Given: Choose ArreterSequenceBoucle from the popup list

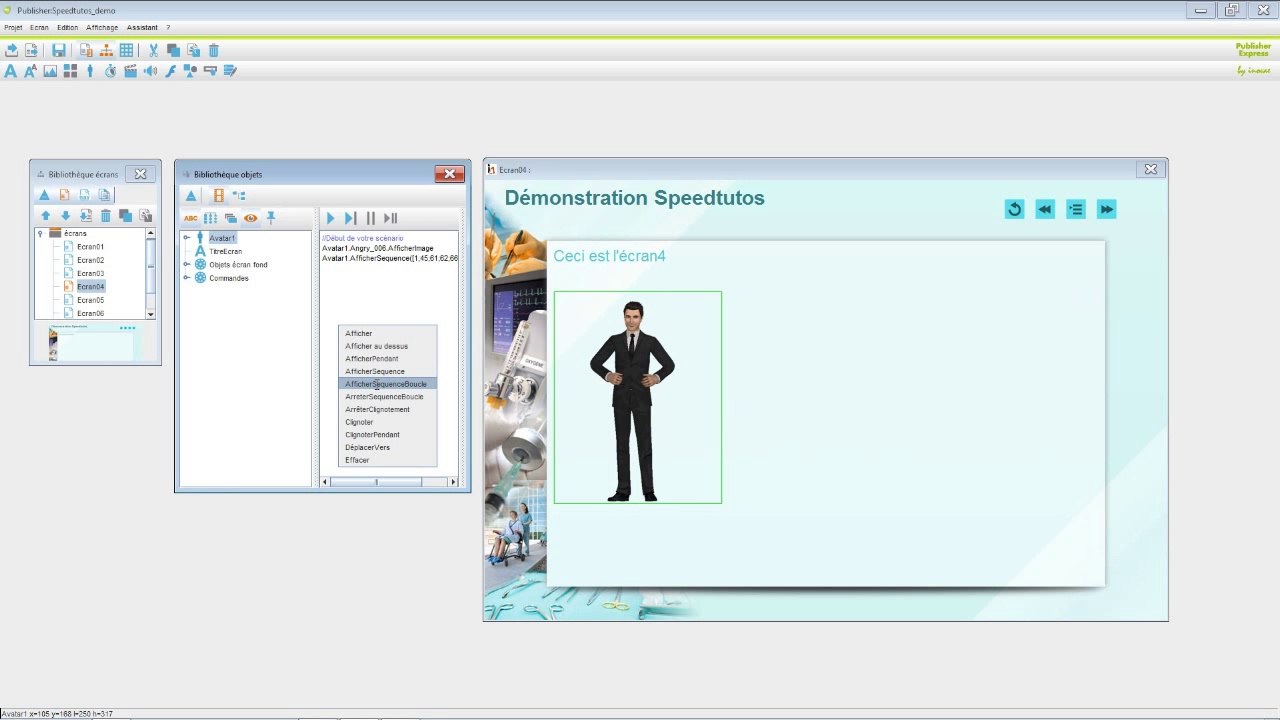Looking at the screenshot, I should (x=387, y=397).
